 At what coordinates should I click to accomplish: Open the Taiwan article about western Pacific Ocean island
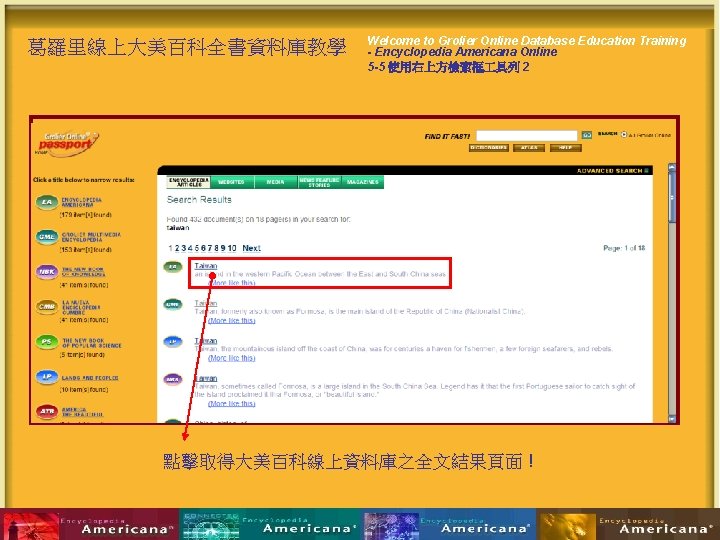pos(206,266)
